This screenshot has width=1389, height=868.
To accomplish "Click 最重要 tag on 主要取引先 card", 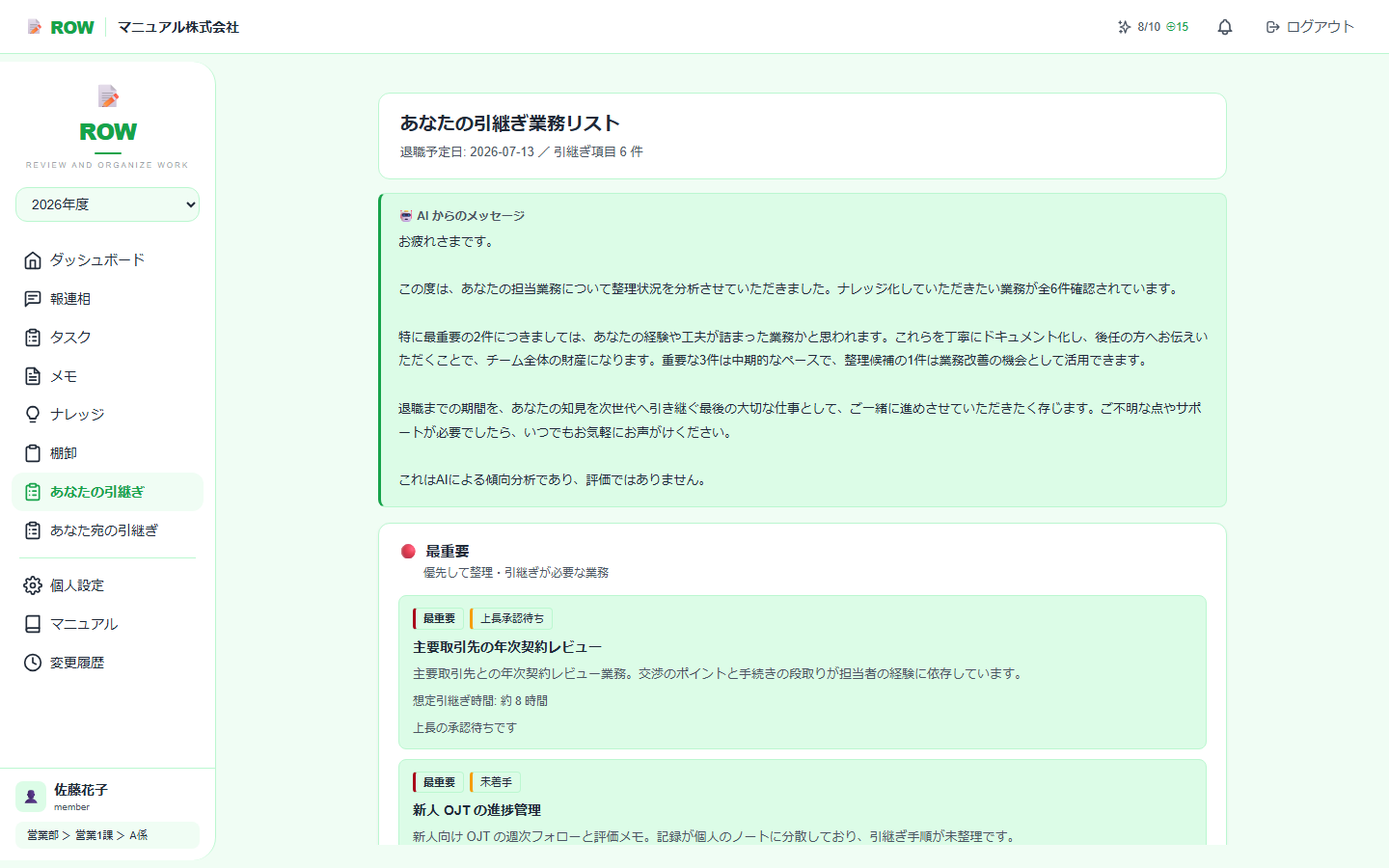I will [438, 618].
